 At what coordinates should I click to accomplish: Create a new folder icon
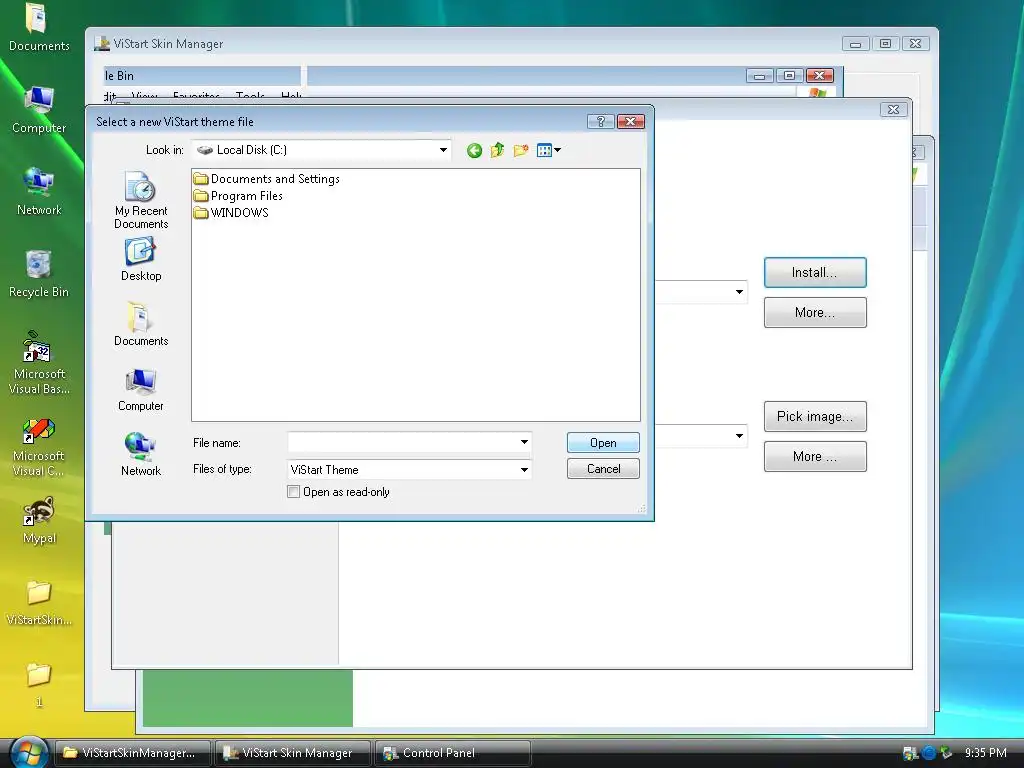click(x=520, y=151)
